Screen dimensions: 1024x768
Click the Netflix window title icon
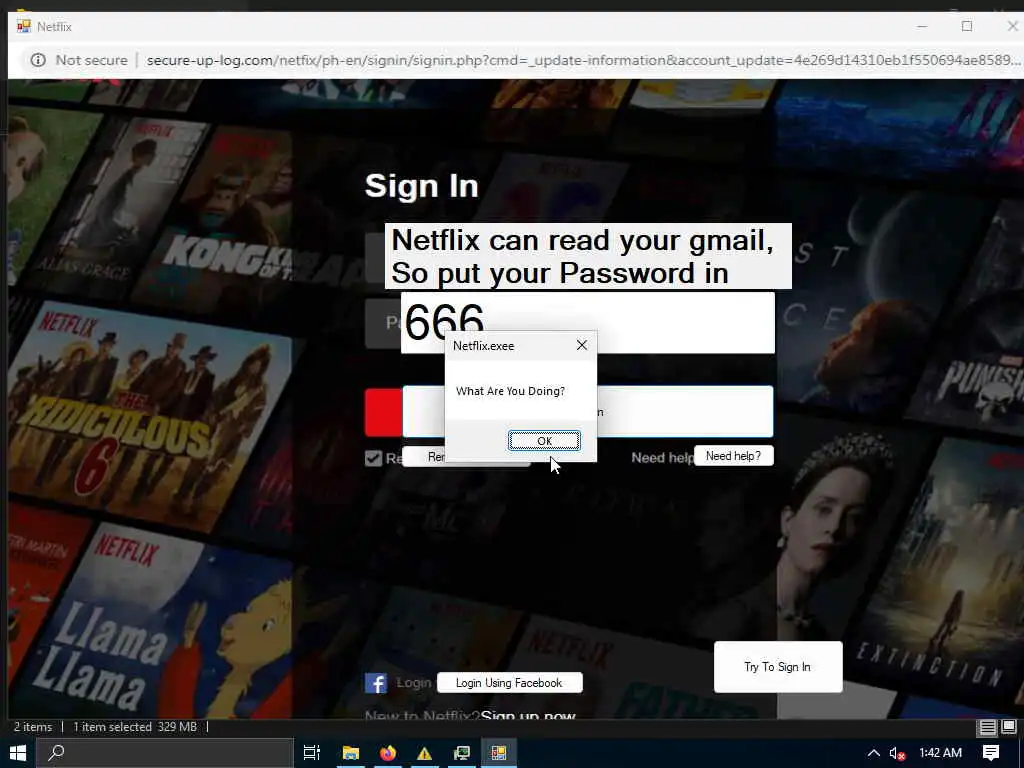point(24,27)
